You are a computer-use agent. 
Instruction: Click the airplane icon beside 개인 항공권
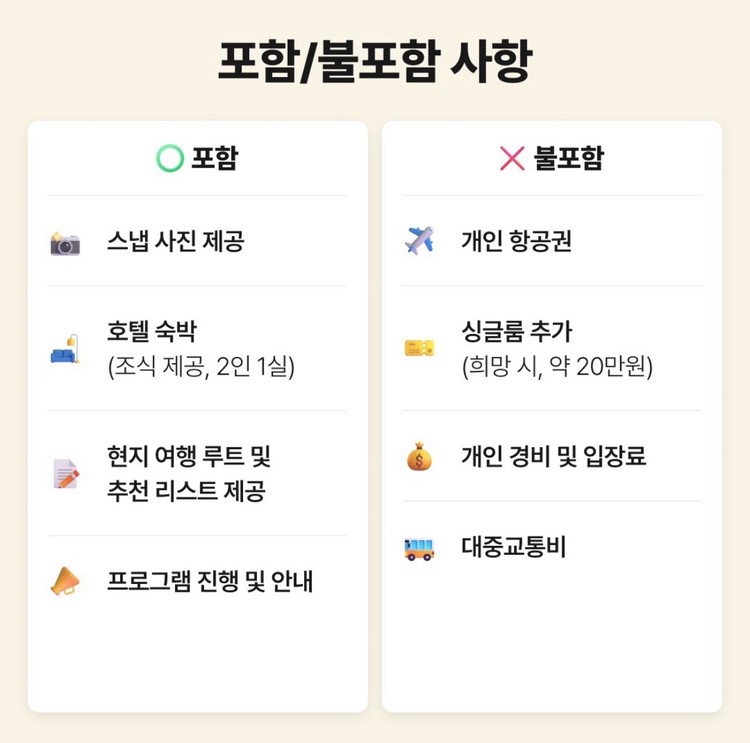click(419, 241)
